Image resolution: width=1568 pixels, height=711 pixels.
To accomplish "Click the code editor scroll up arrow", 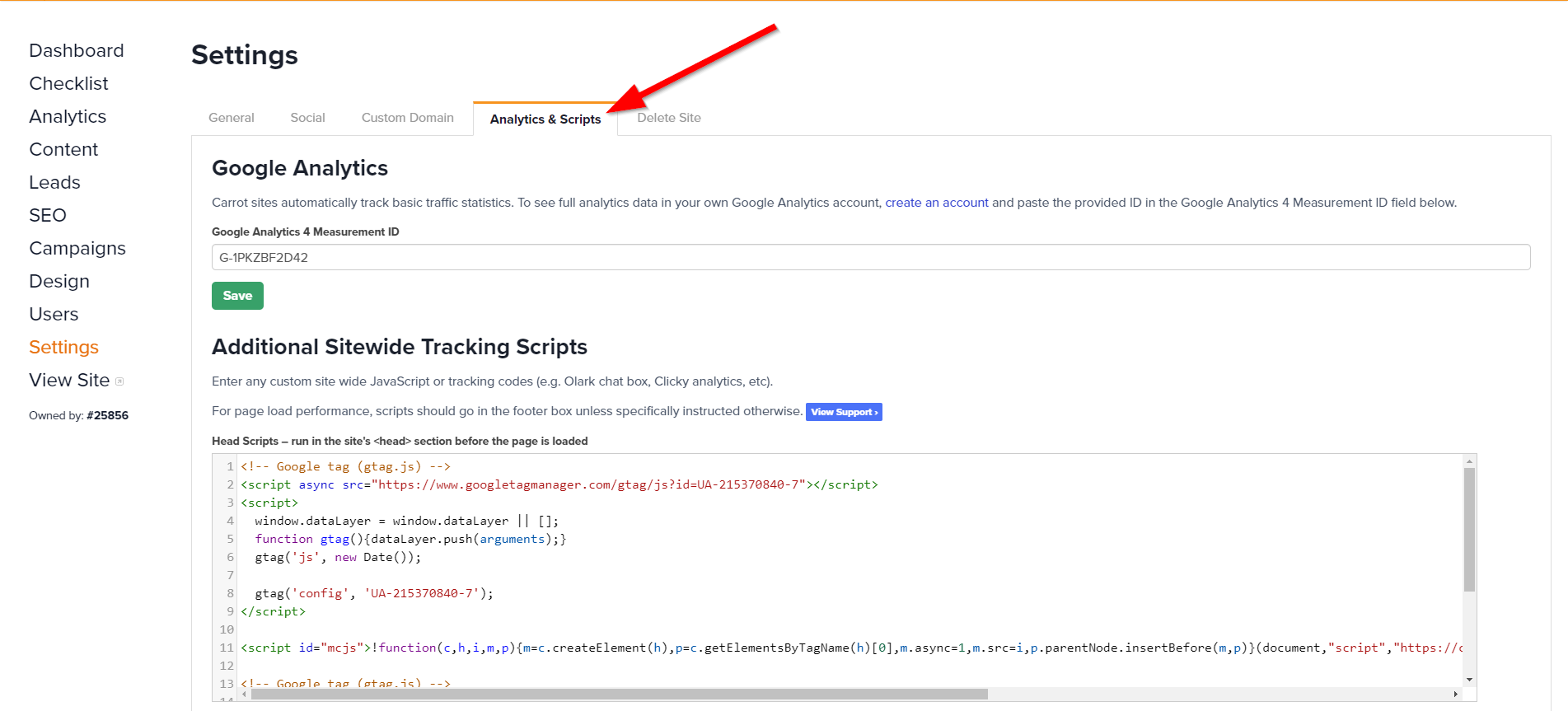I will pos(1469,461).
